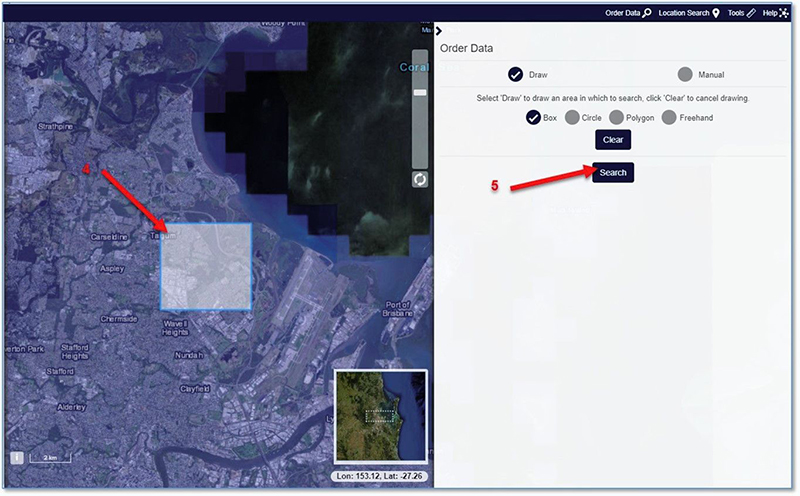800x496 pixels.
Task: Collapse the Order Data panel arrow
Action: click(x=438, y=31)
